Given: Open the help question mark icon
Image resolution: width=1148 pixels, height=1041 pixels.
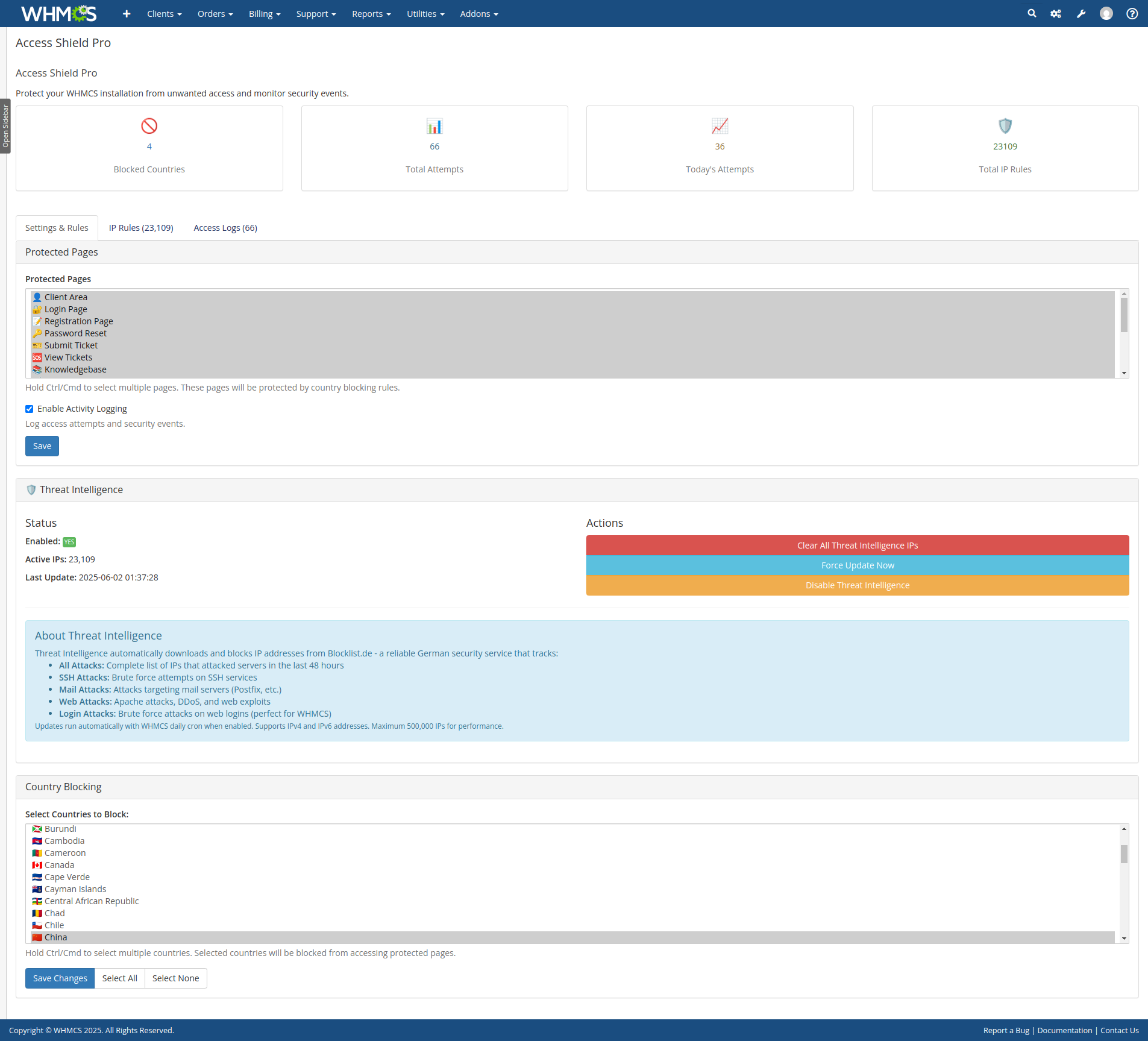Looking at the screenshot, I should pyautogui.click(x=1132, y=13).
